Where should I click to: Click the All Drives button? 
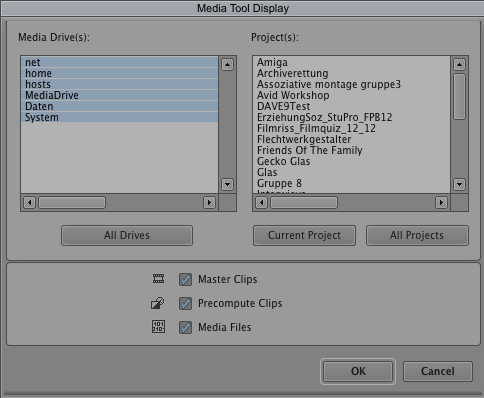coord(127,235)
